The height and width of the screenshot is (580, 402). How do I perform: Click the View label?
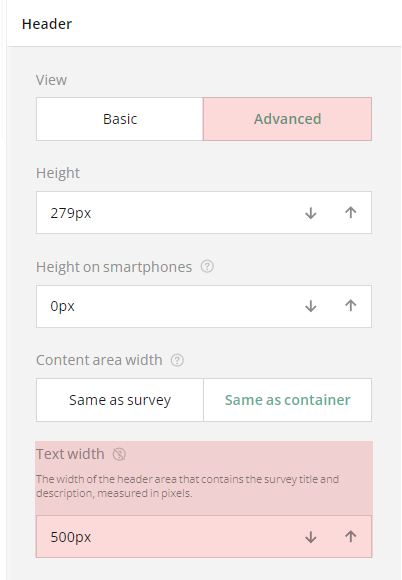[x=51, y=80]
